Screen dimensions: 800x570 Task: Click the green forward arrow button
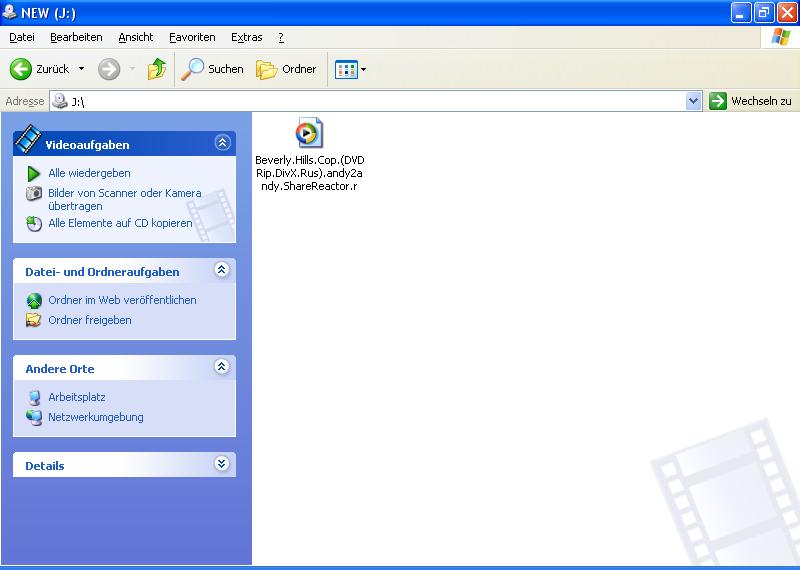point(109,69)
